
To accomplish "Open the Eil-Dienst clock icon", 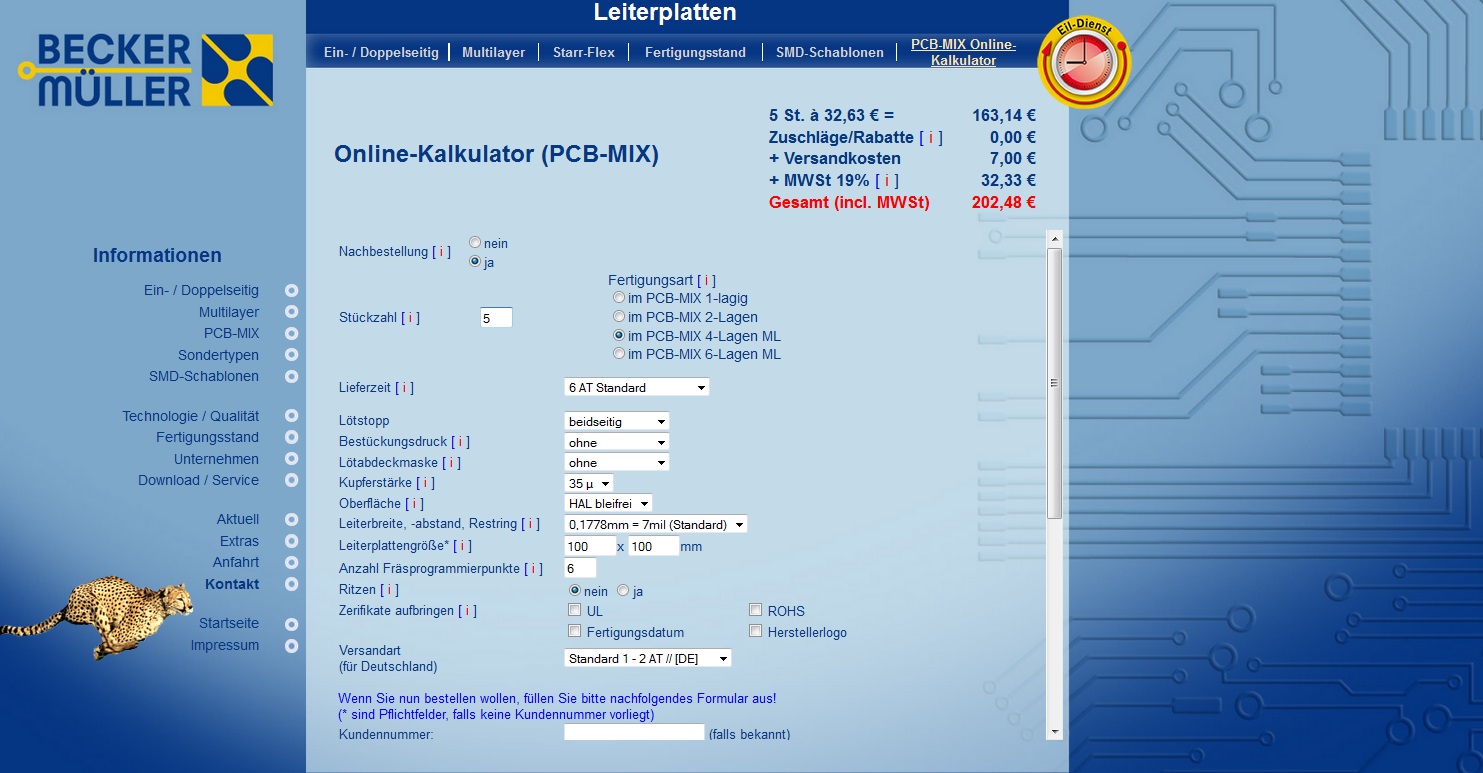I will point(1084,62).
